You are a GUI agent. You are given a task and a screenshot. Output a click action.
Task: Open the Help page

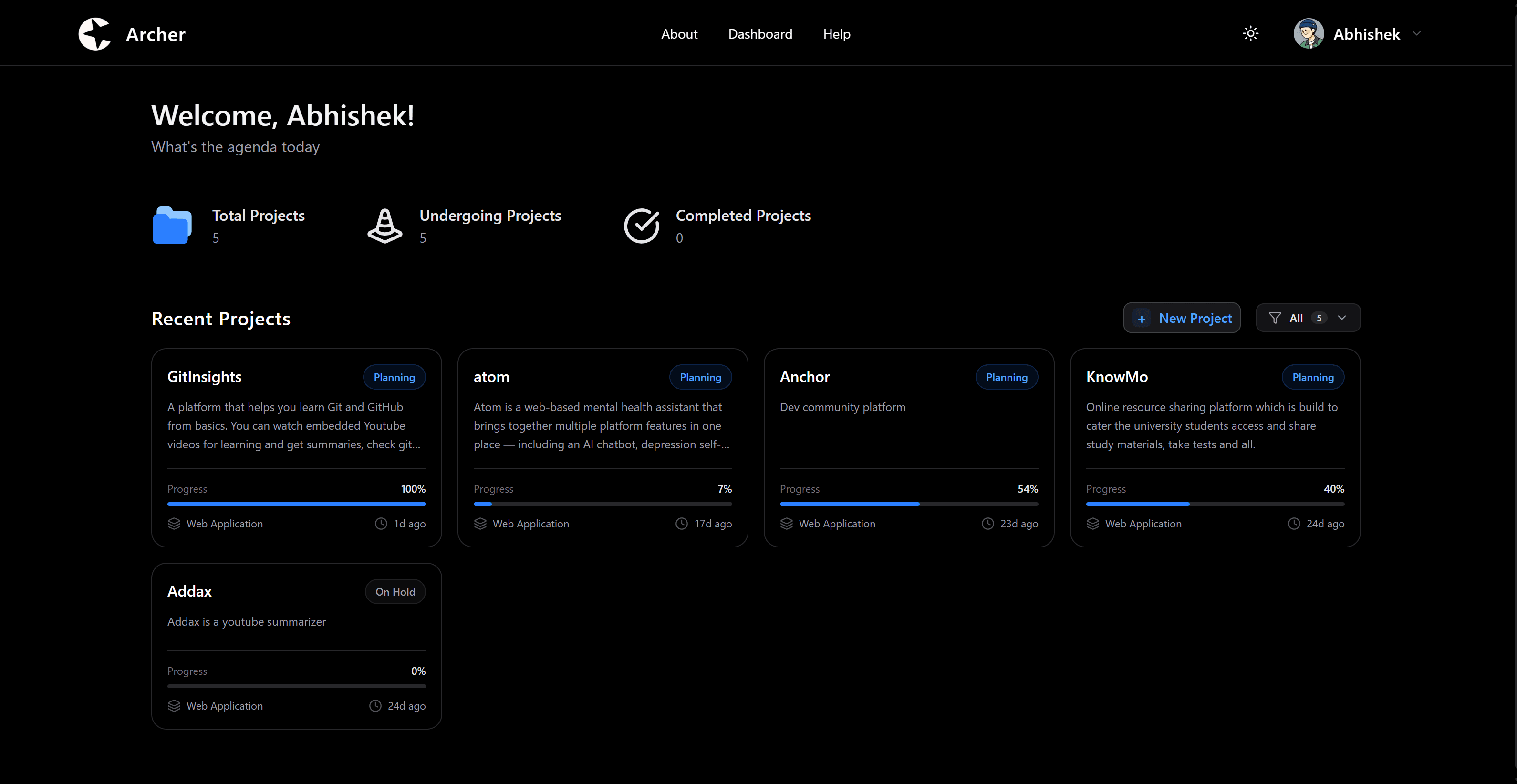tap(836, 34)
